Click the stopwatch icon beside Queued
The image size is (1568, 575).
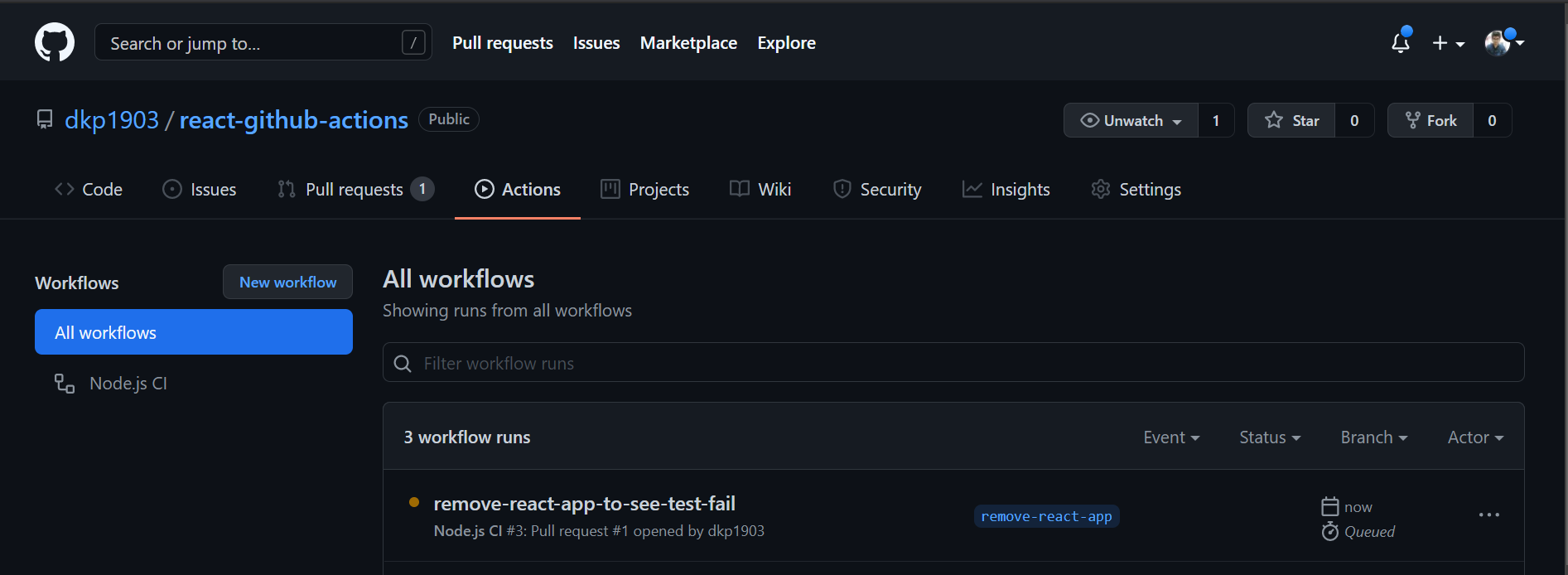pos(1330,531)
